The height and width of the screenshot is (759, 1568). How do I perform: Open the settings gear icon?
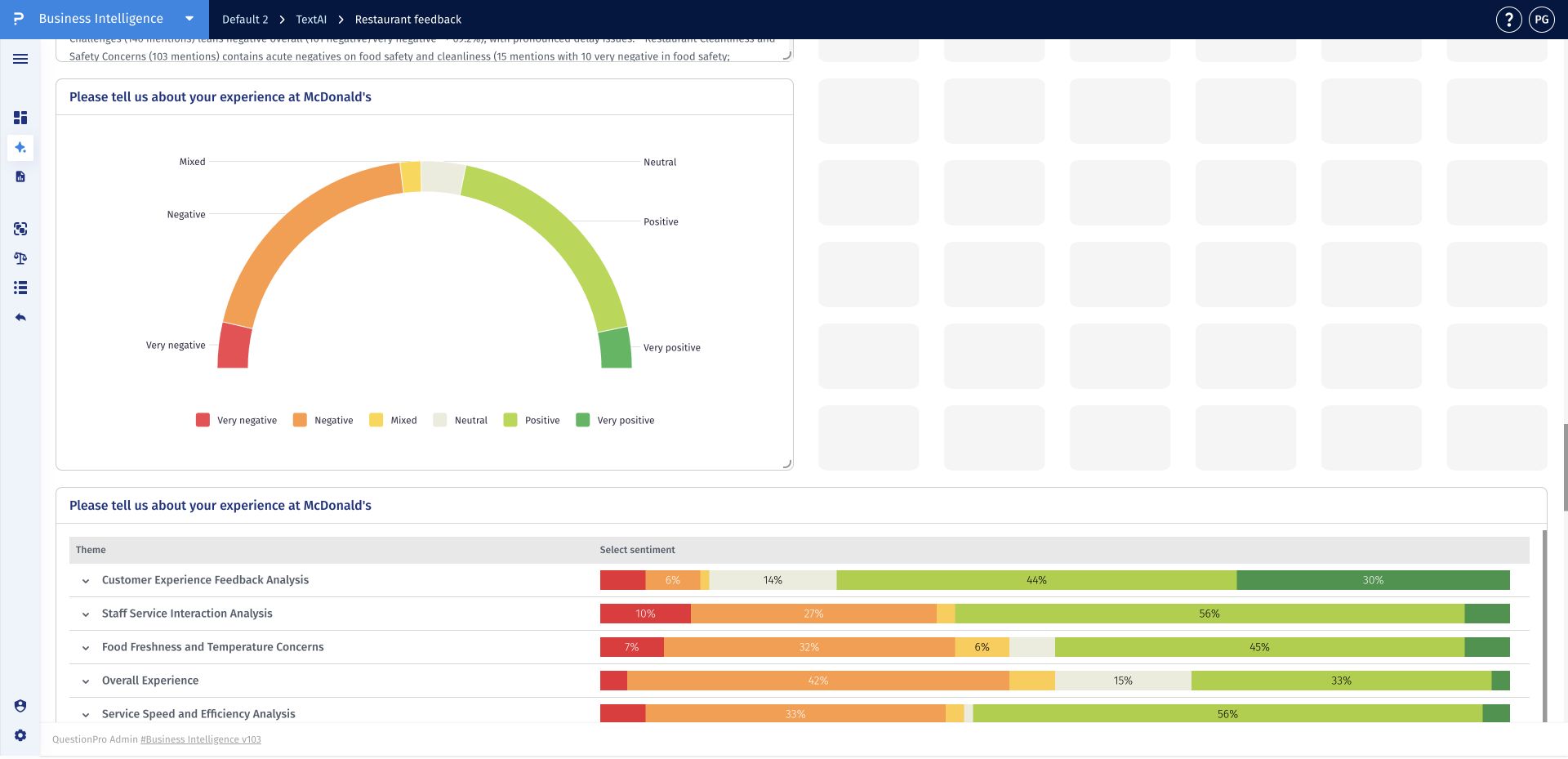tap(20, 735)
